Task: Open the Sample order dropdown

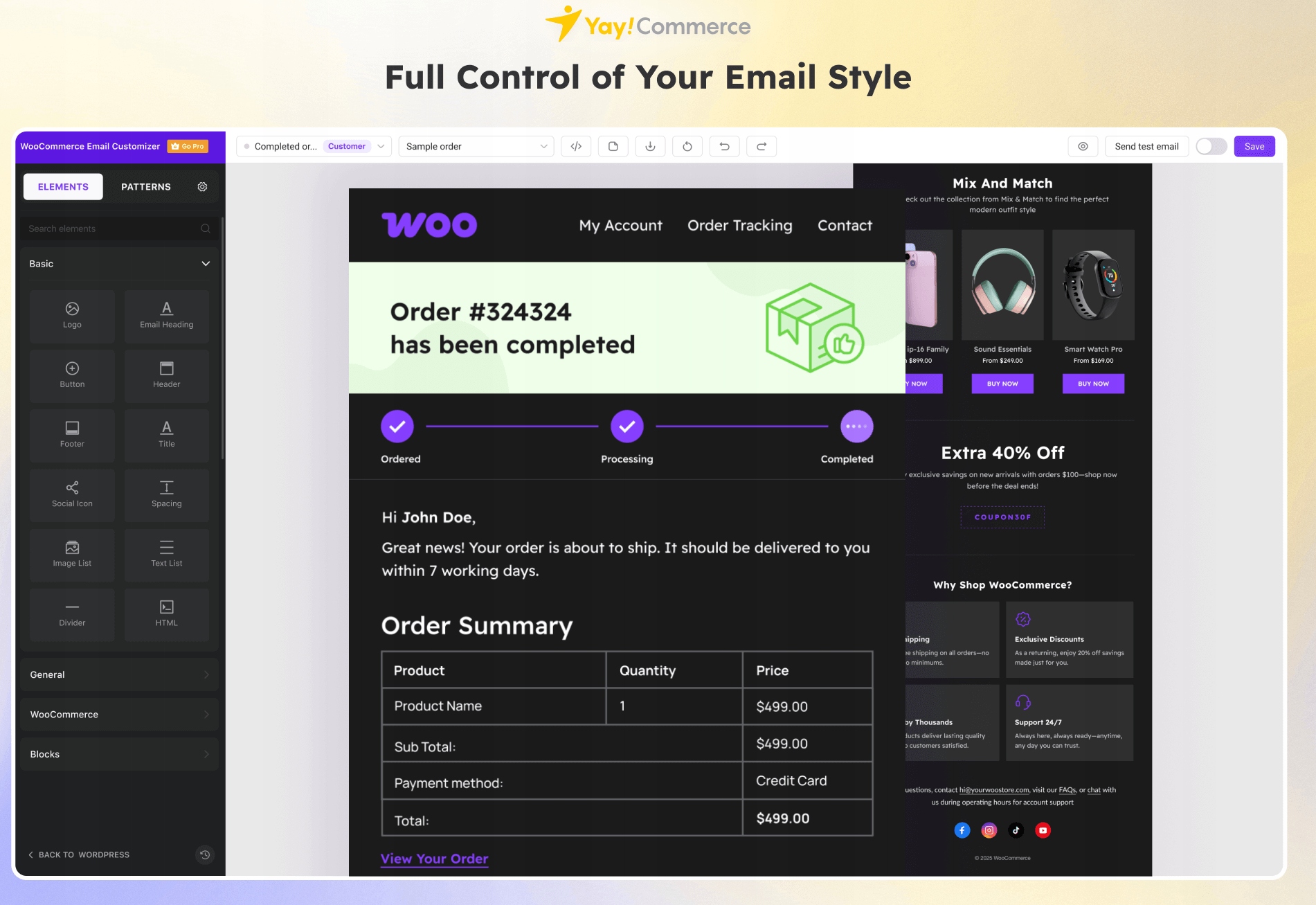Action: pos(476,146)
